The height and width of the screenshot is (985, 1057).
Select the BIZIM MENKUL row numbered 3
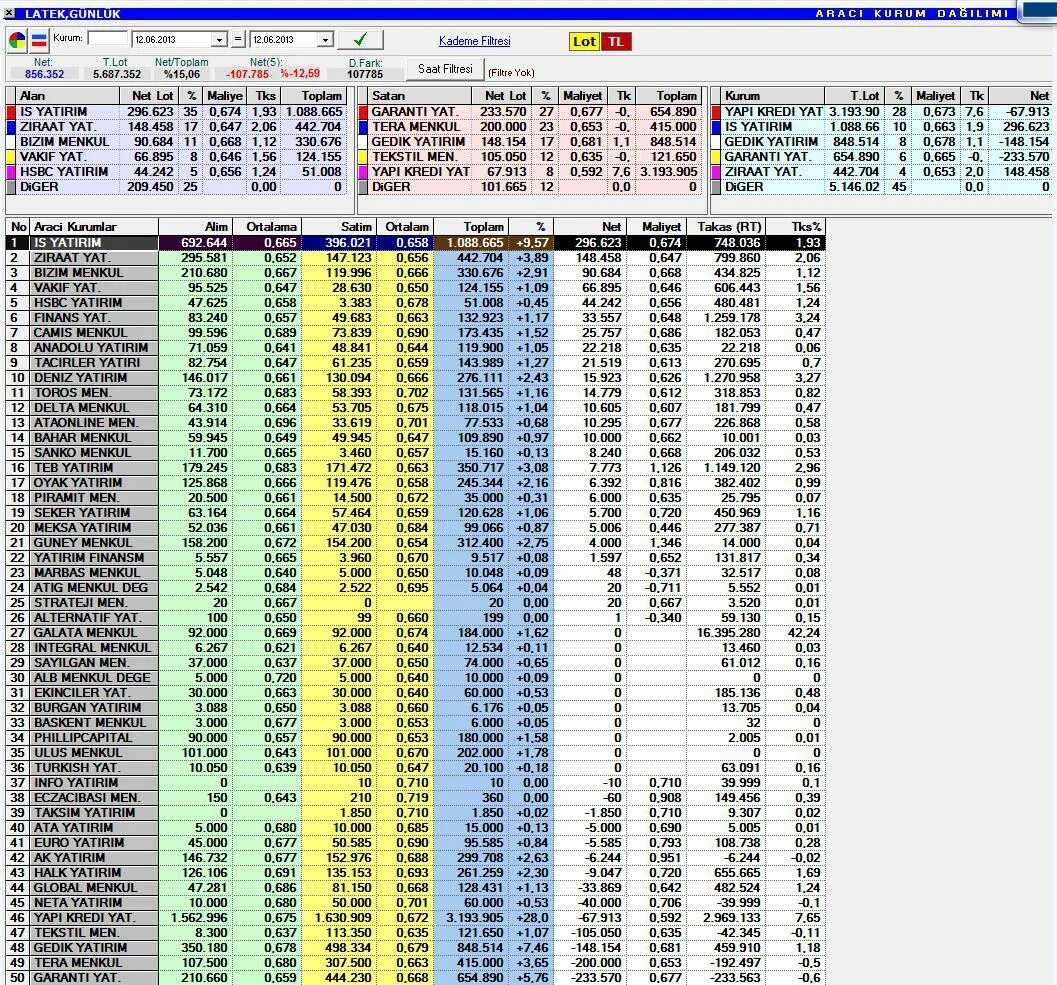(415, 272)
